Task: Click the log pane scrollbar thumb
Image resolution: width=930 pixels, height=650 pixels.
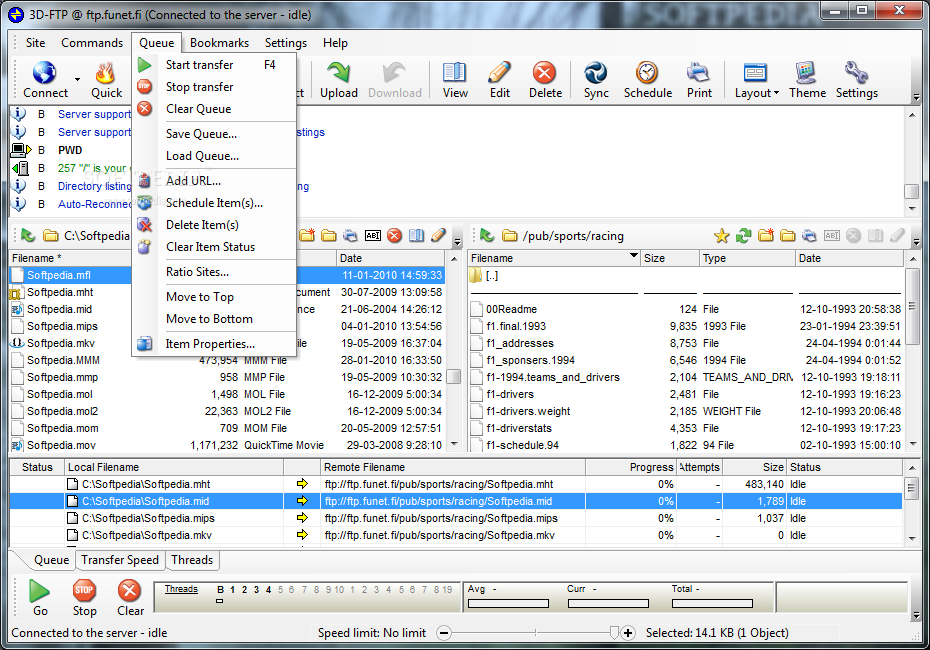Action: click(x=912, y=191)
